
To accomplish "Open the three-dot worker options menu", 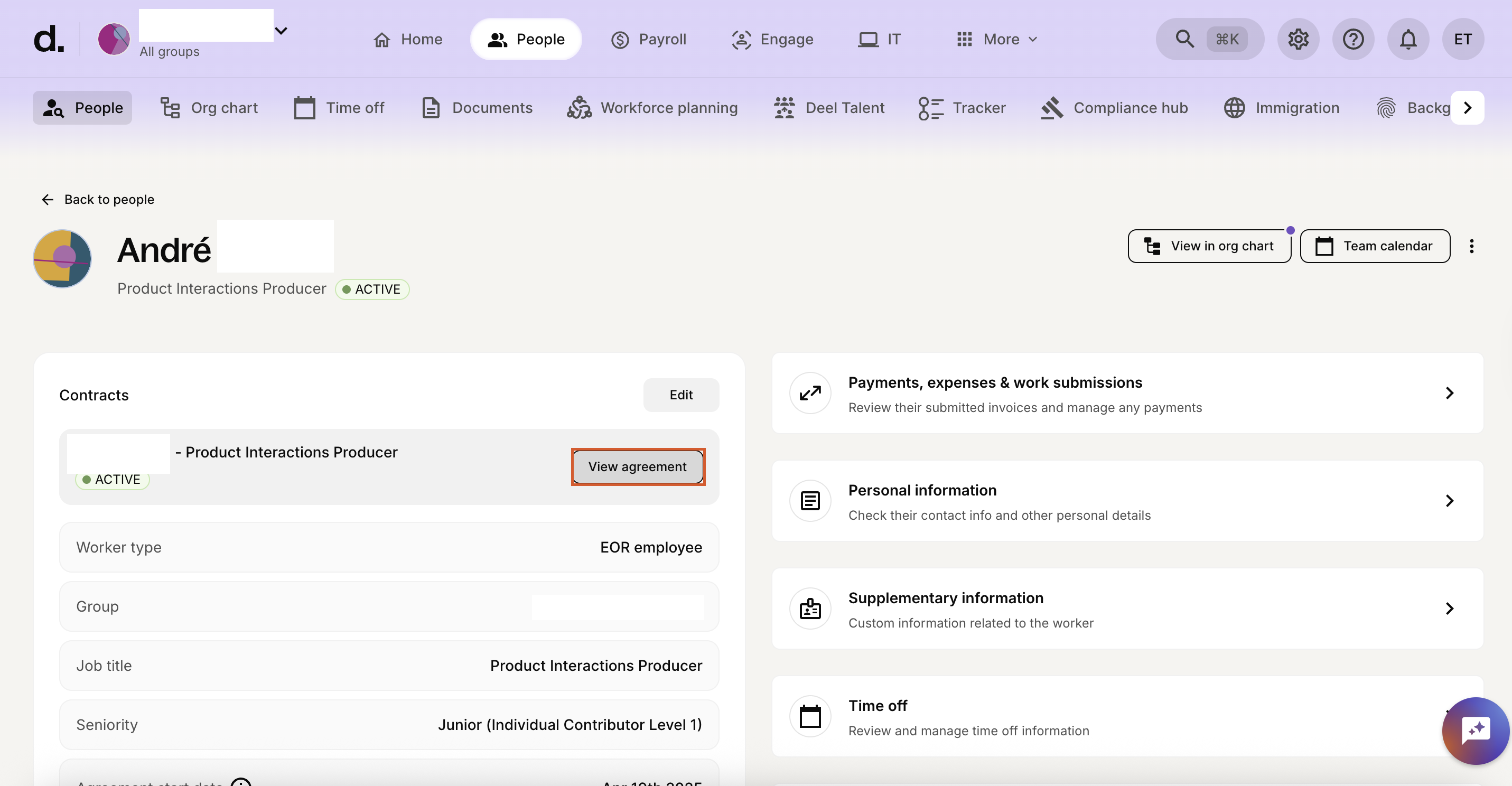I will point(1471,246).
